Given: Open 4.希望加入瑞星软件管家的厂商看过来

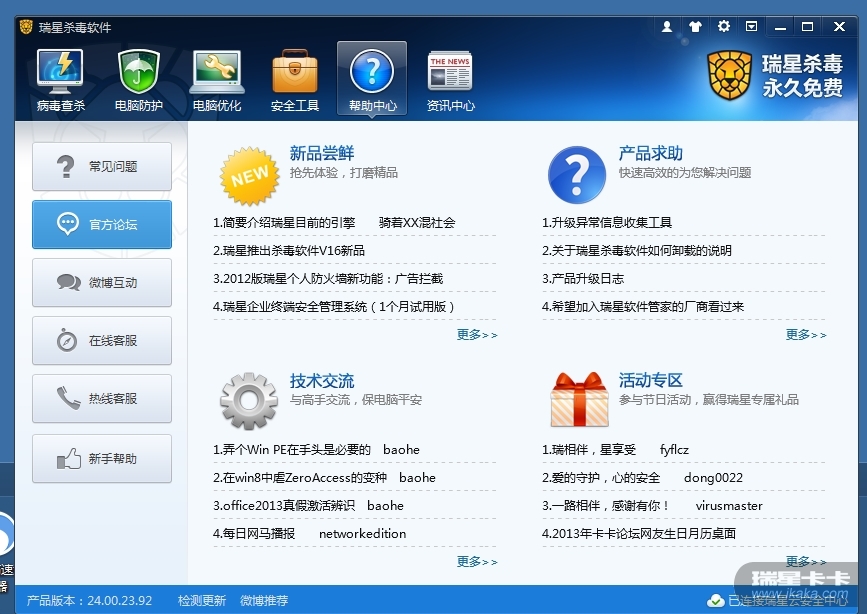Looking at the screenshot, I should coord(643,306).
